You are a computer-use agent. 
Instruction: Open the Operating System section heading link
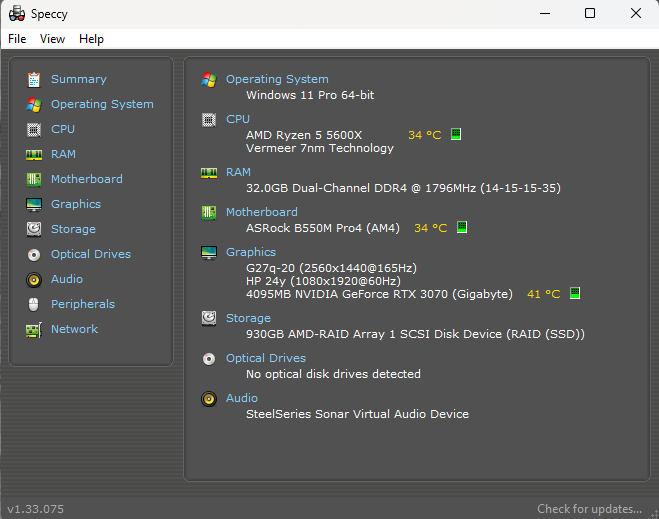277,79
